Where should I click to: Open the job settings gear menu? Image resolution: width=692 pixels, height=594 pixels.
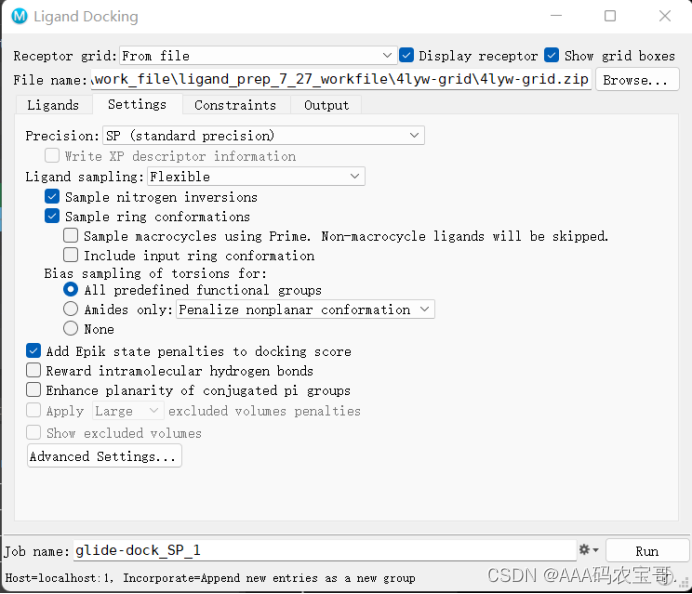[589, 549]
